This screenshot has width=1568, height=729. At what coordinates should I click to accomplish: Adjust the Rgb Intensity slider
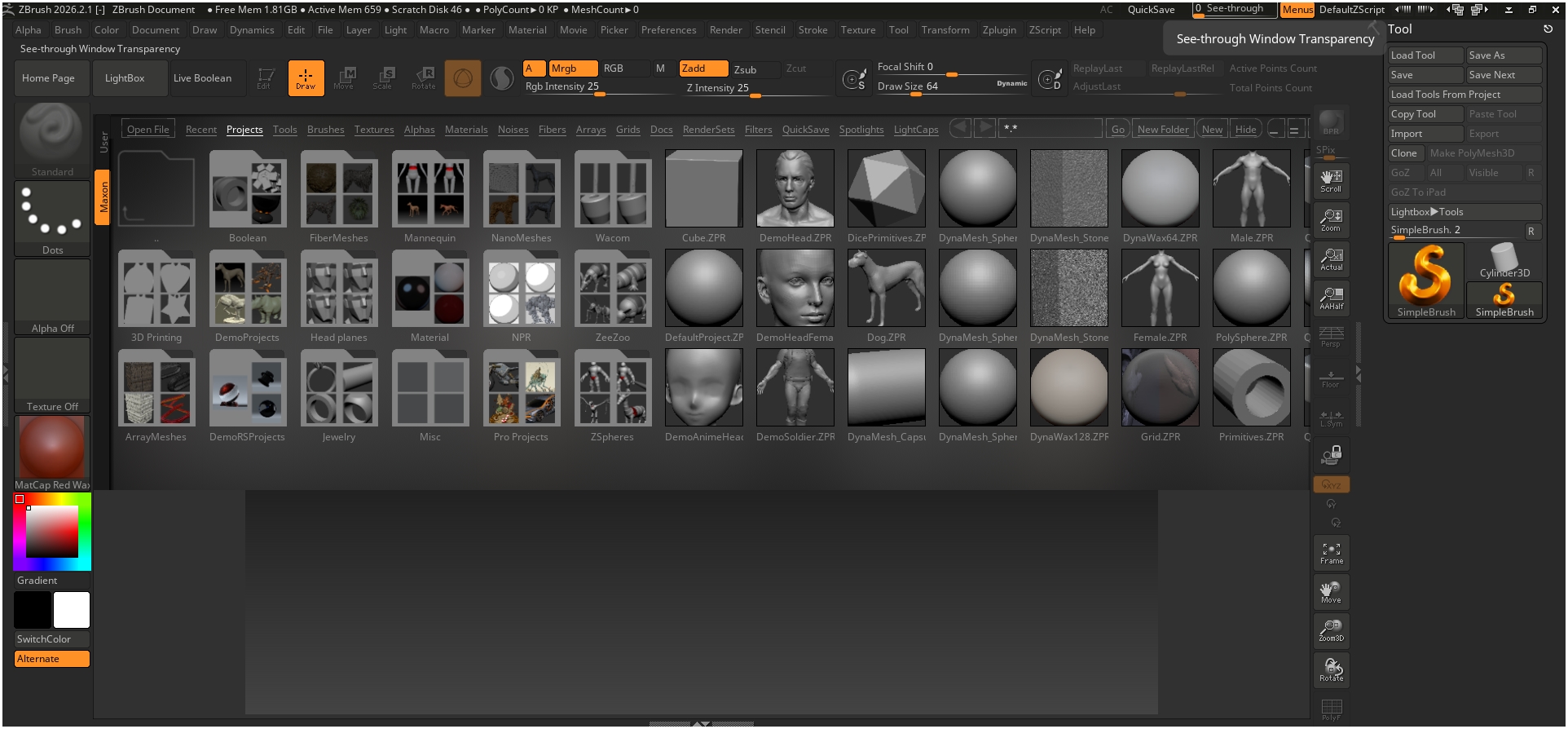click(598, 87)
